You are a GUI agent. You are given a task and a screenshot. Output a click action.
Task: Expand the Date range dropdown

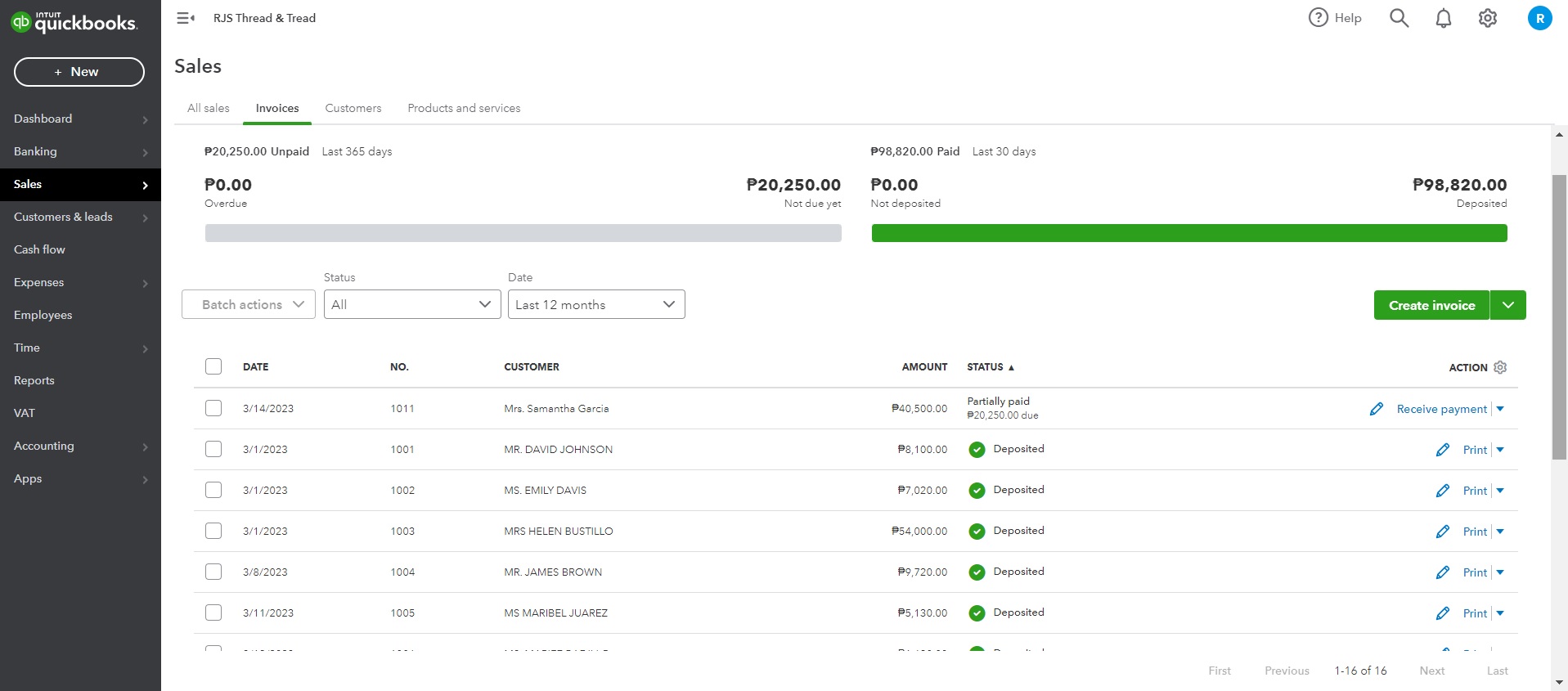pos(596,304)
